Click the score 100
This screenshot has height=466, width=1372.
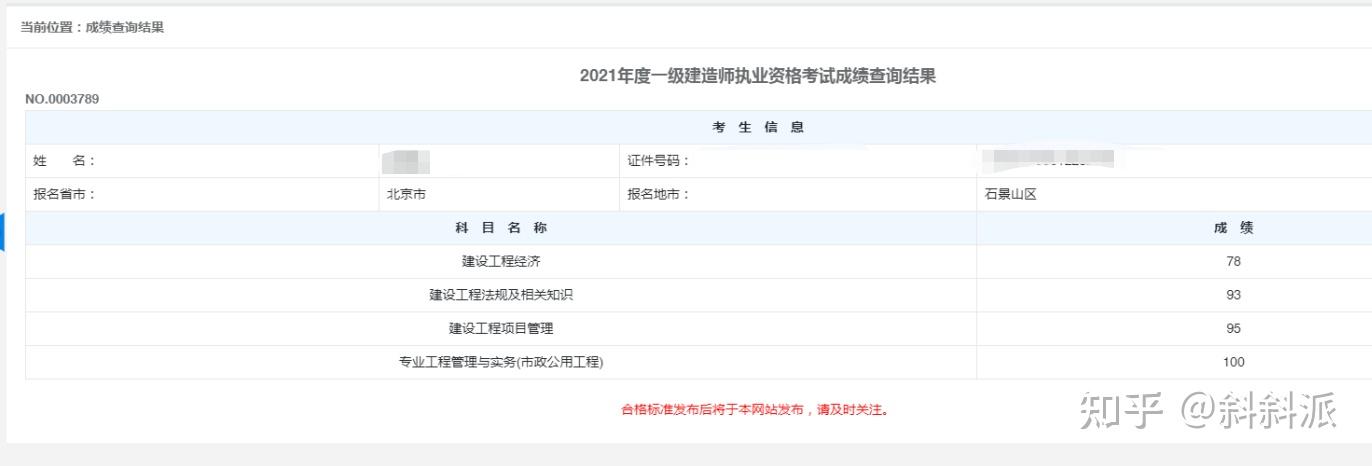1233,362
